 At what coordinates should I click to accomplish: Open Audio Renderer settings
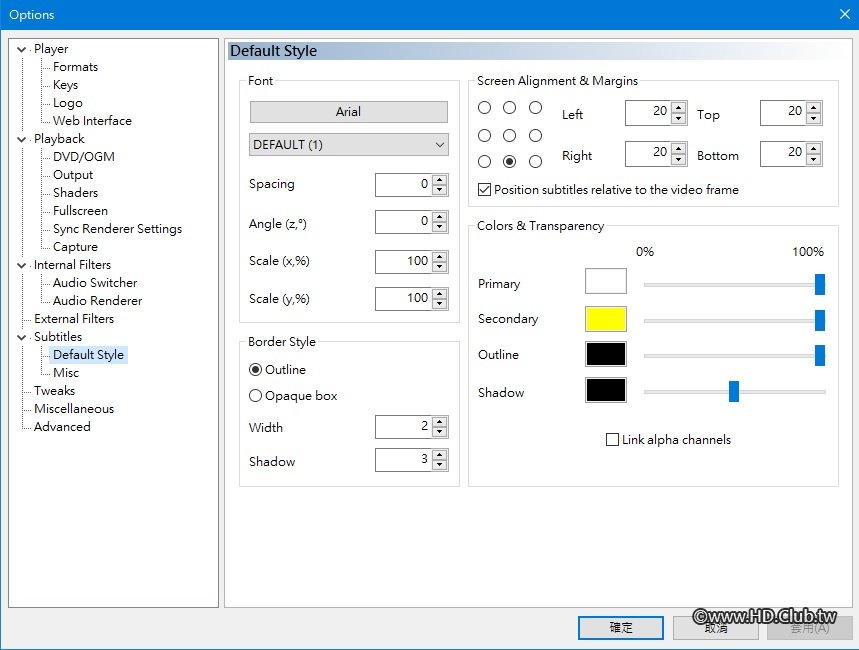tap(97, 301)
